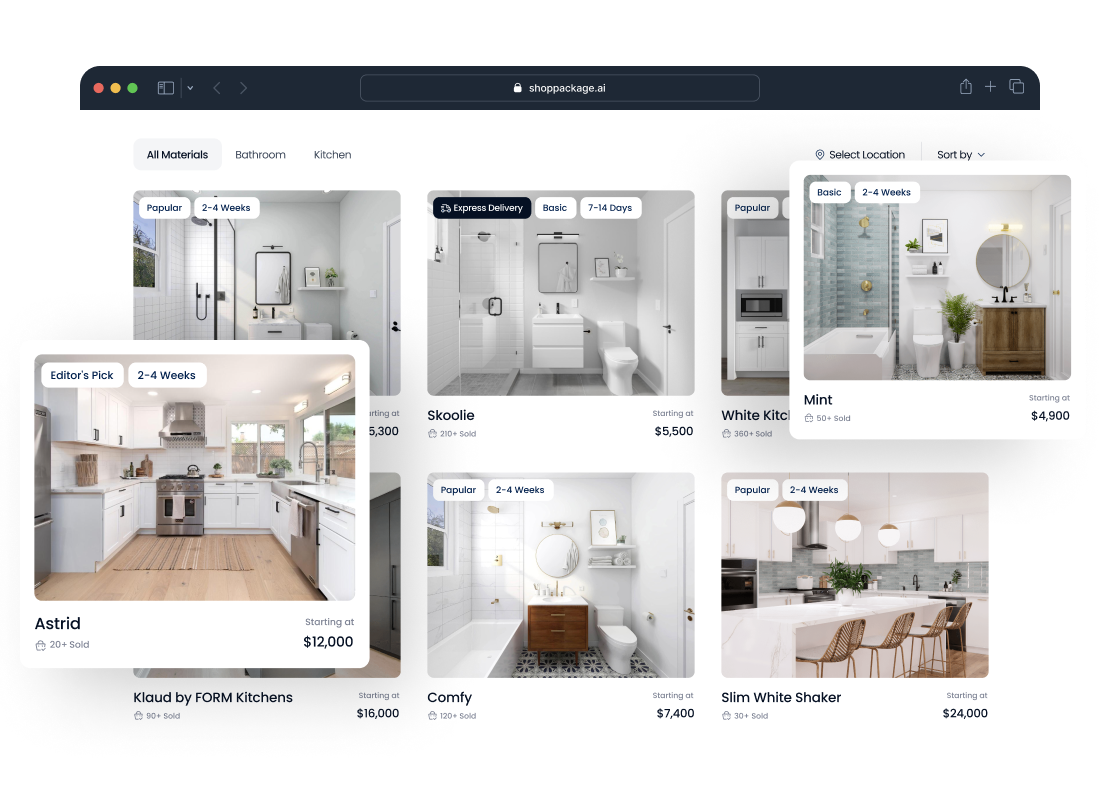Open the Slim White Shaker listing title

click(x=781, y=697)
